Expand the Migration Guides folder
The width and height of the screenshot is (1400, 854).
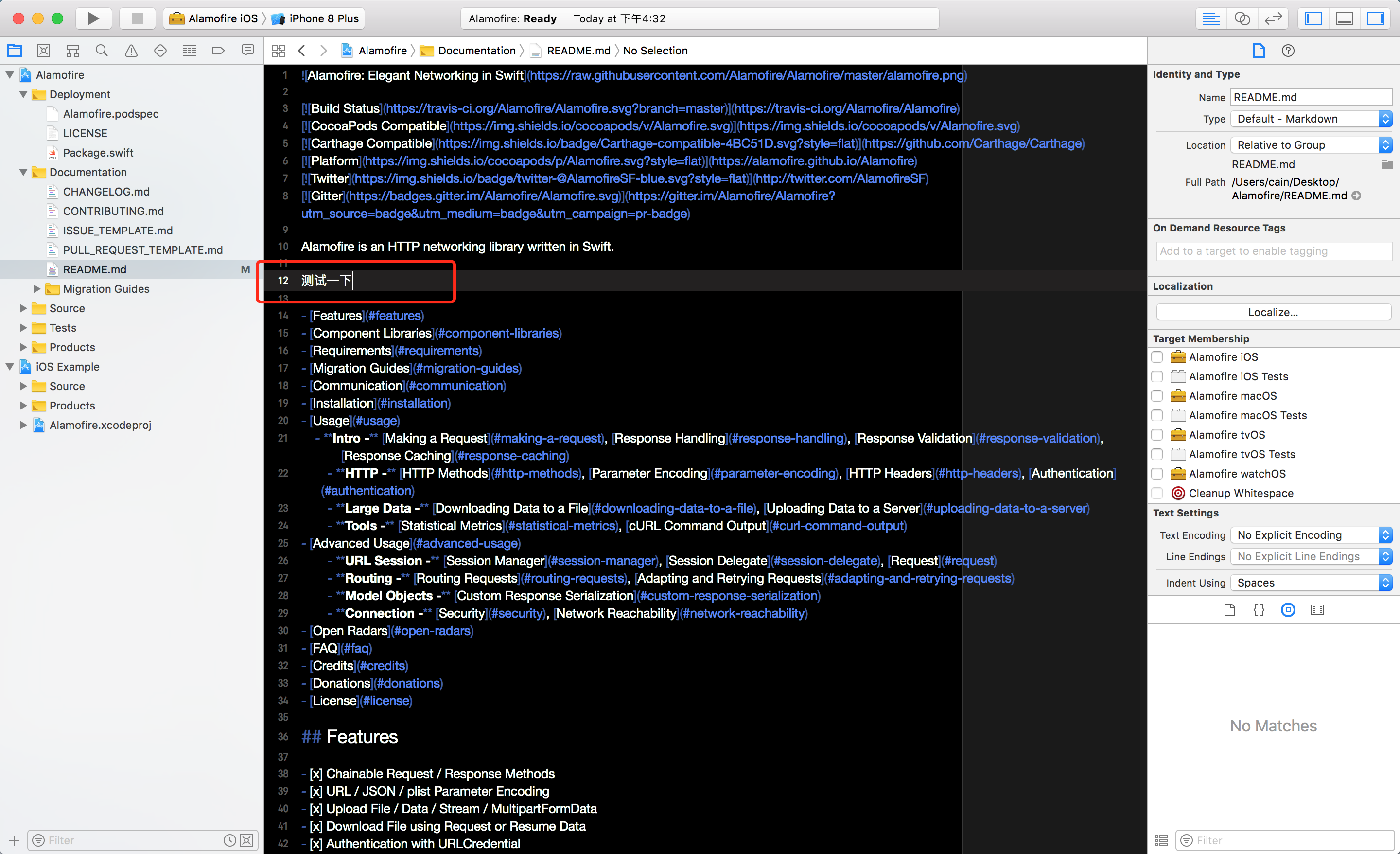pyautogui.click(x=37, y=289)
